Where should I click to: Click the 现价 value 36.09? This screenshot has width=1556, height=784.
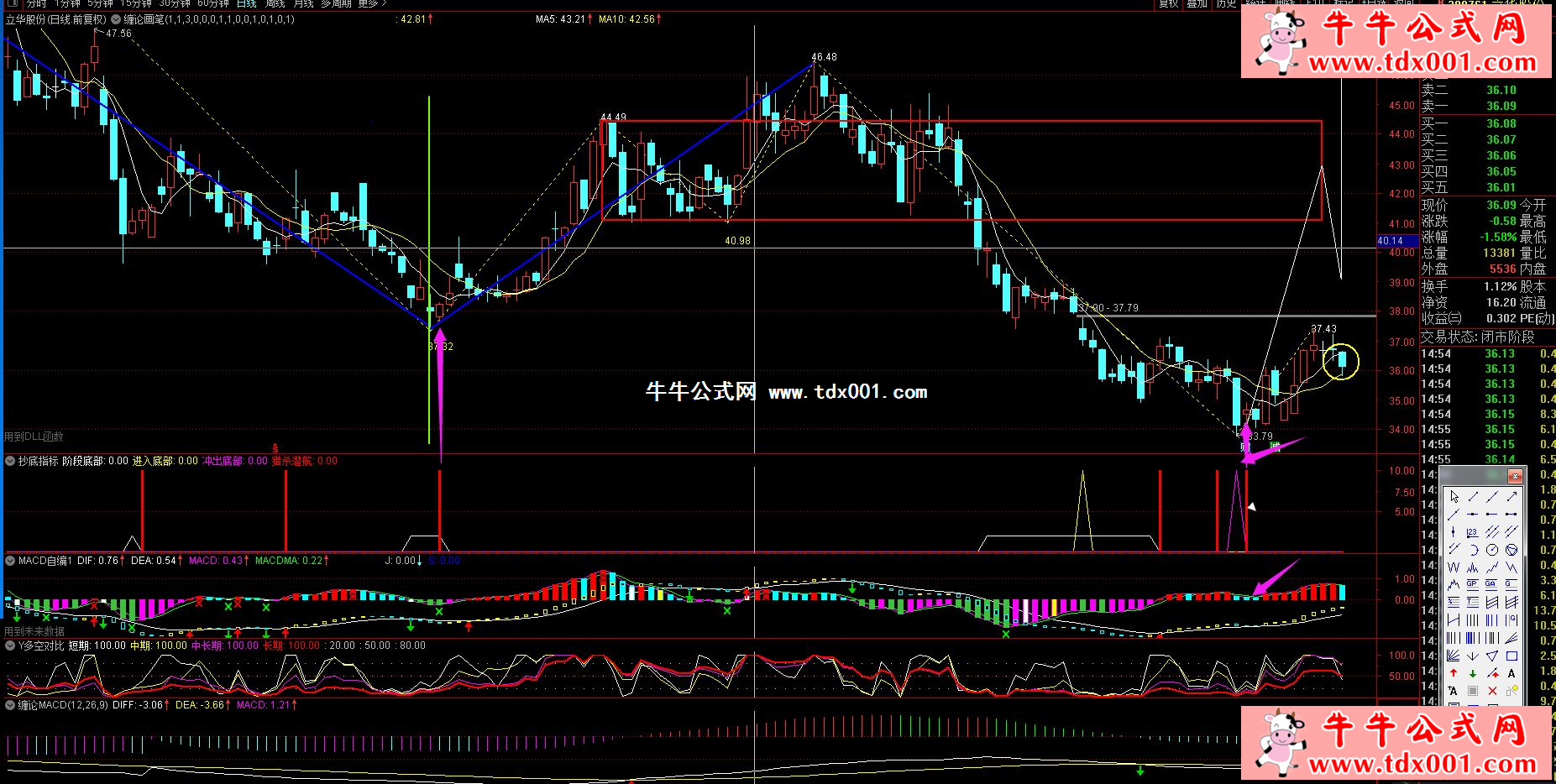coord(1501,205)
